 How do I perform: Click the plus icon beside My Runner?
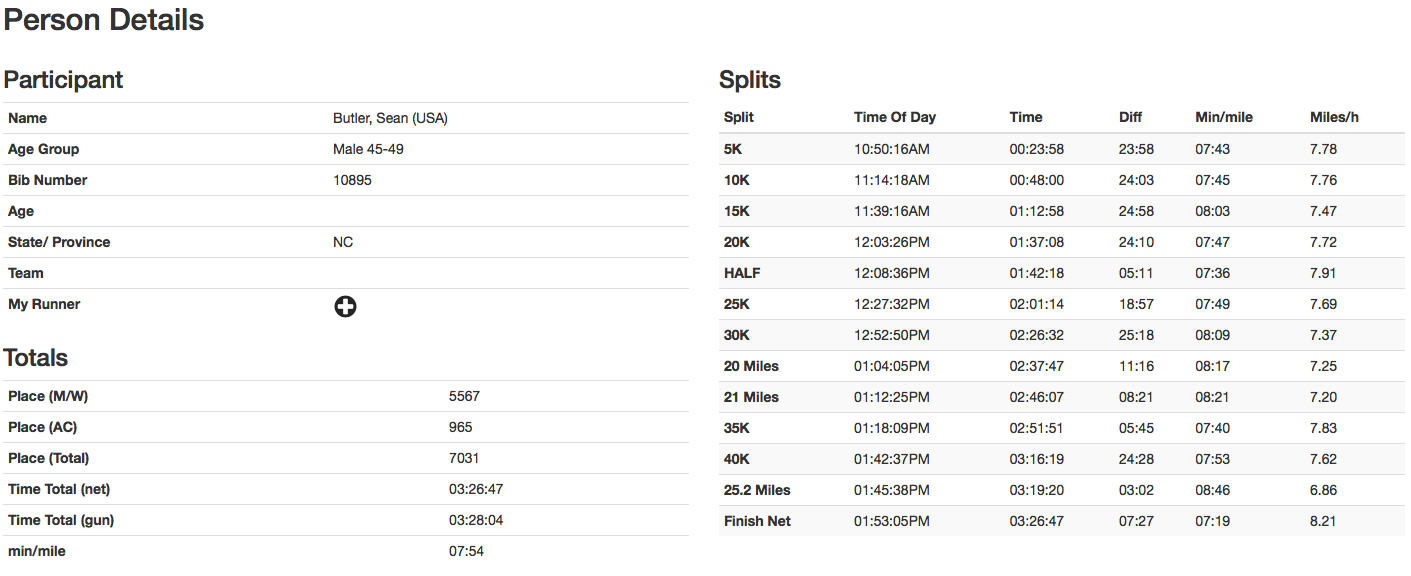click(x=345, y=307)
